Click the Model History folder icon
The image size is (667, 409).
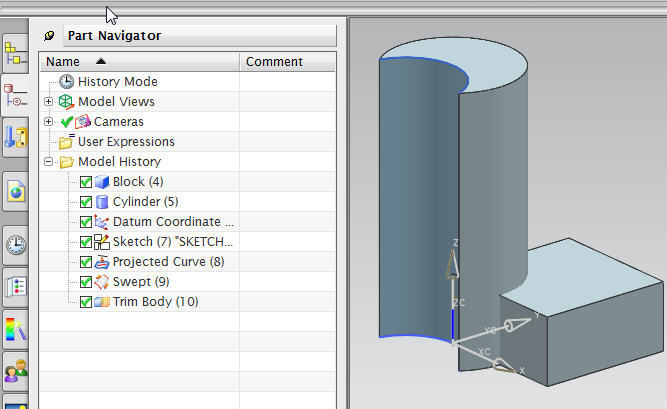pyautogui.click(x=66, y=162)
